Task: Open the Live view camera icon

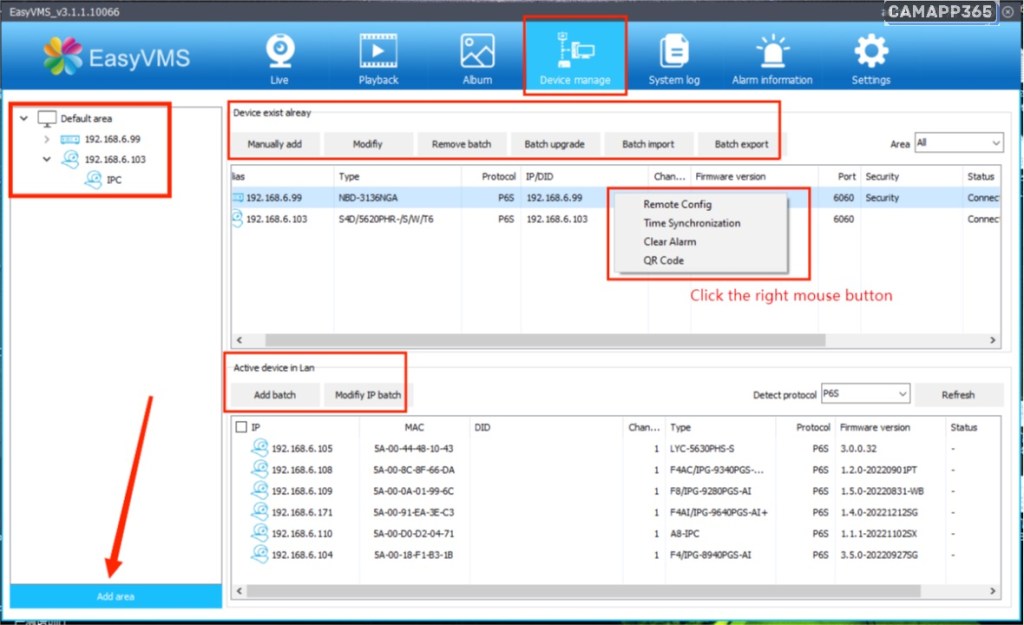Action: [x=280, y=52]
